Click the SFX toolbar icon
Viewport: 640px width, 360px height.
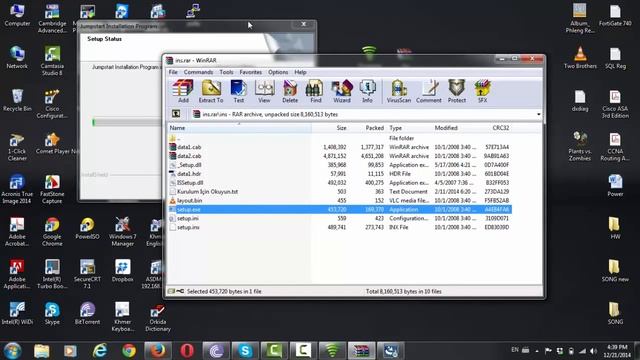[x=482, y=91]
